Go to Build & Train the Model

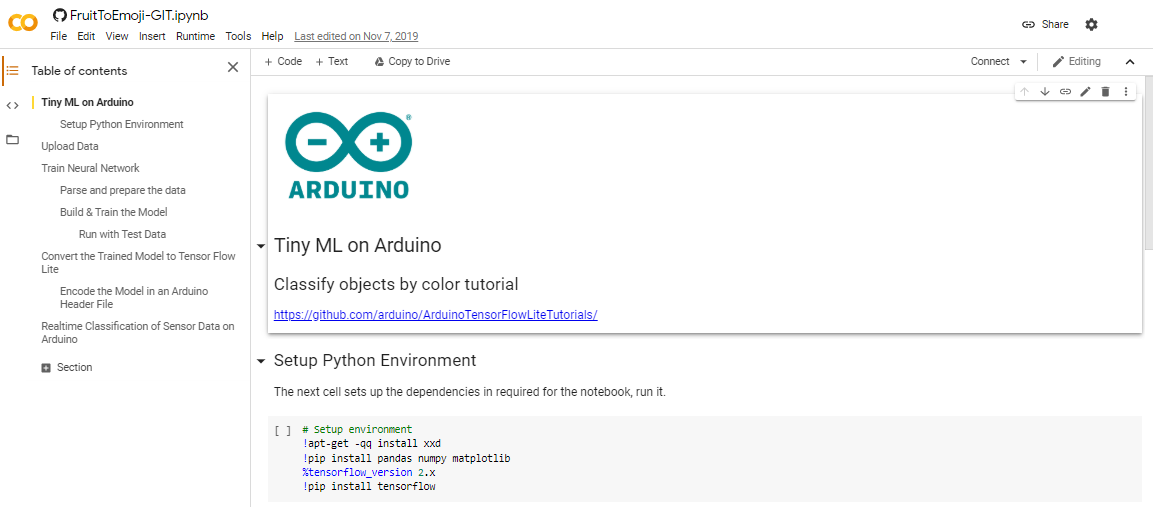point(114,213)
